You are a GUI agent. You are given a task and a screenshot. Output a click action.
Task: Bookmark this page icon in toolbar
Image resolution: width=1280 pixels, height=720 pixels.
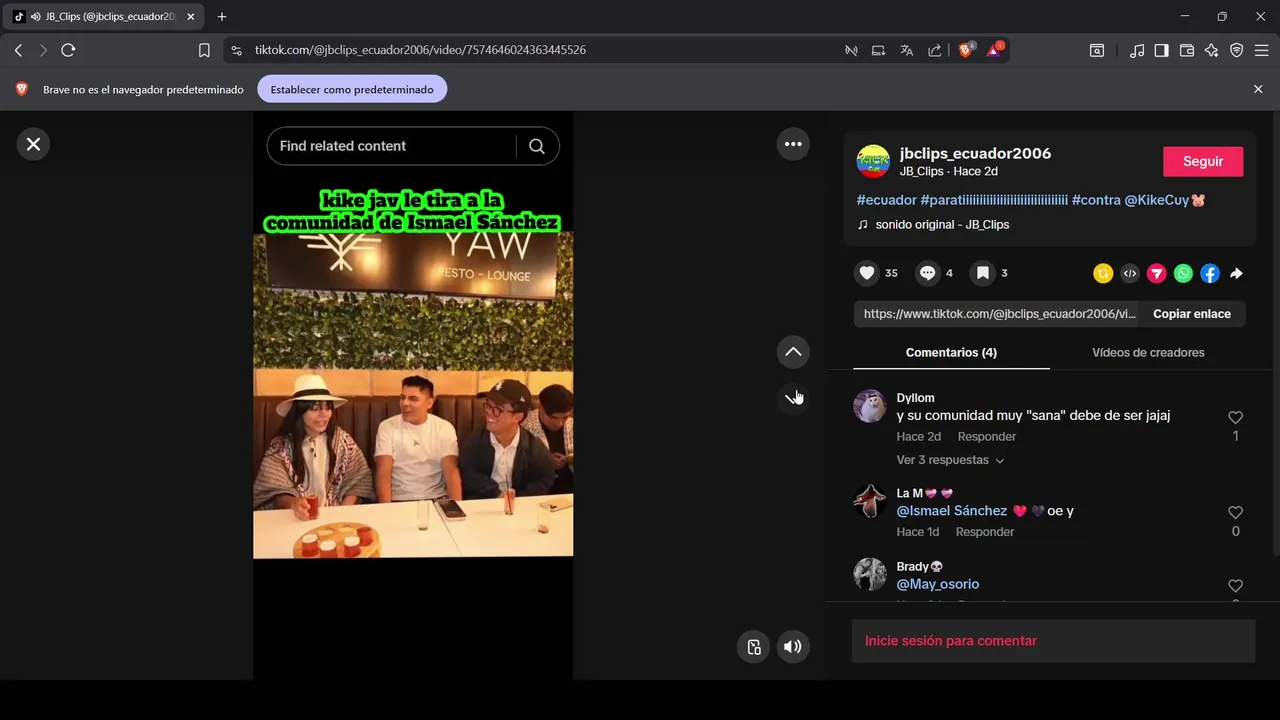pyautogui.click(x=204, y=50)
